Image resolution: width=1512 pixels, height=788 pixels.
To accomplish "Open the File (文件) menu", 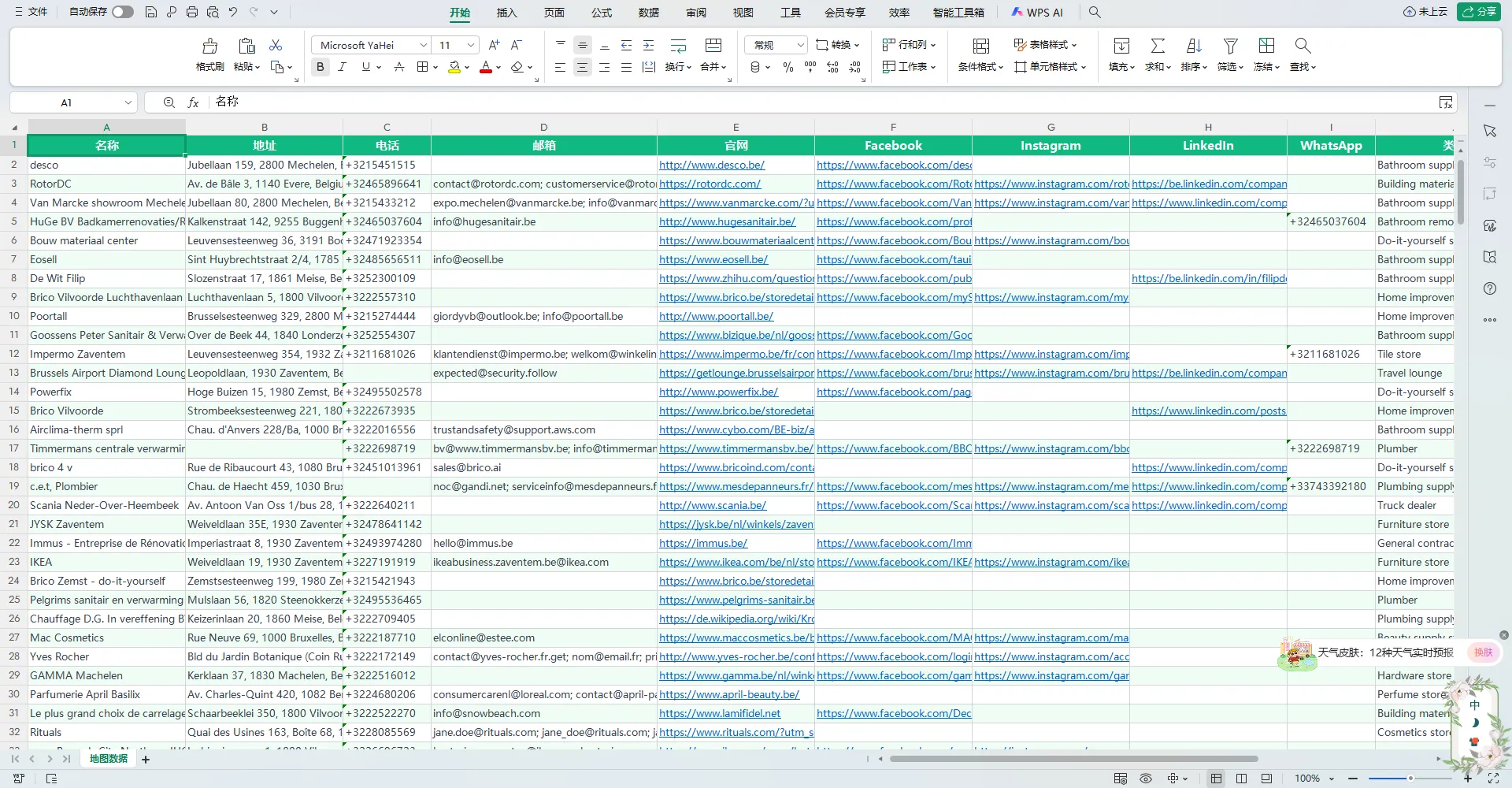I will point(31,12).
